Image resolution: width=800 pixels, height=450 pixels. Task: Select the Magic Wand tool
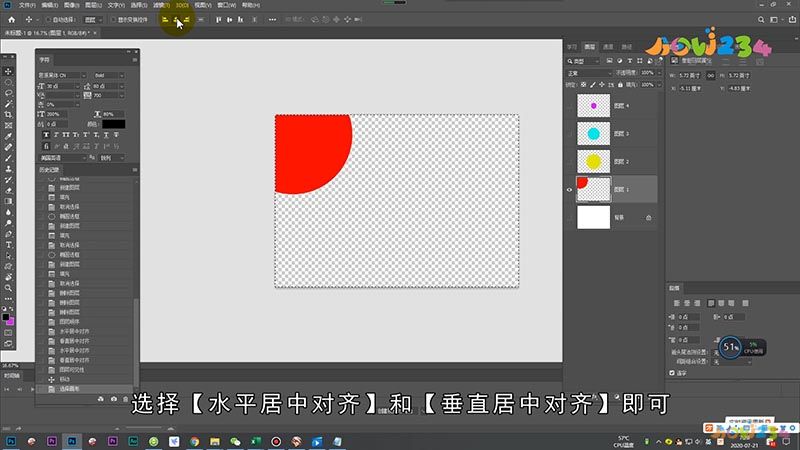click(x=8, y=104)
